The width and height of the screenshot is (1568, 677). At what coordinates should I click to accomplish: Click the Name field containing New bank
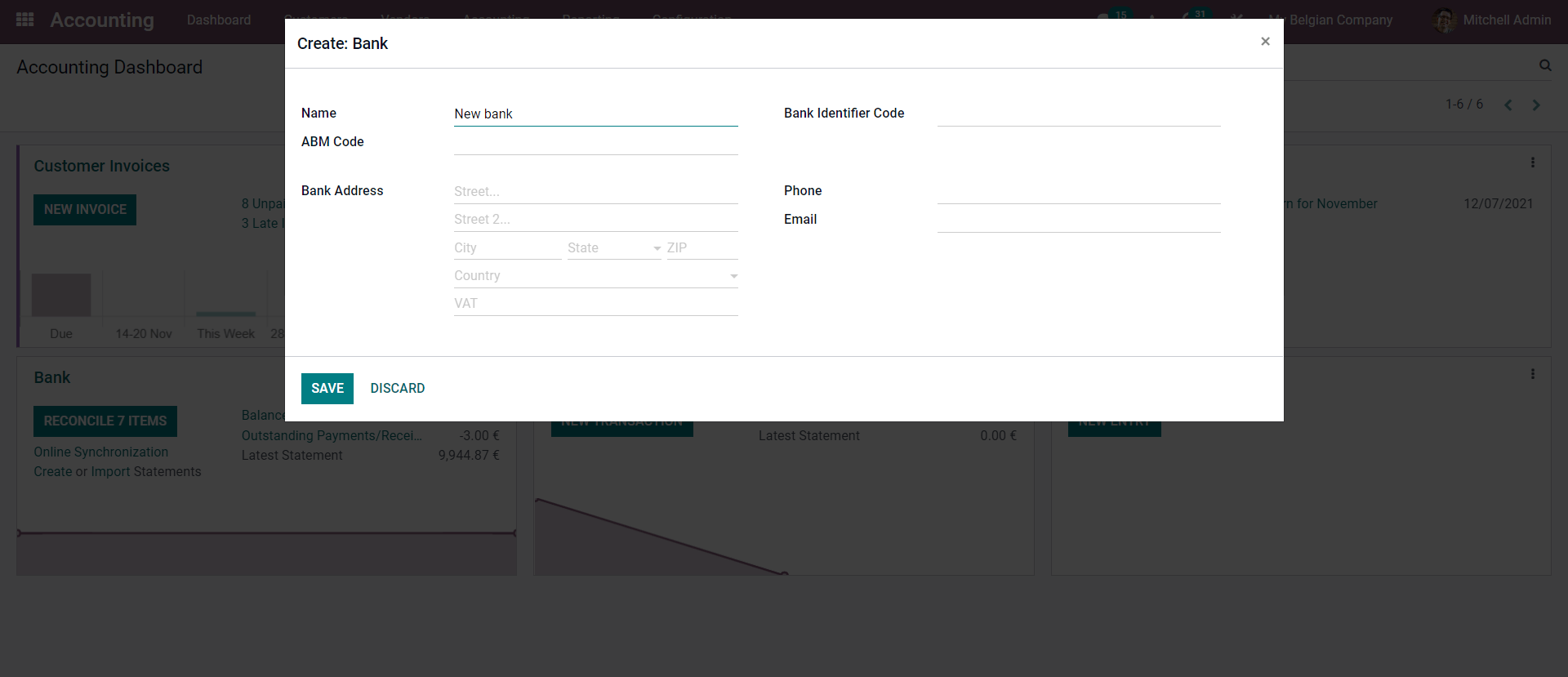pyautogui.click(x=595, y=114)
